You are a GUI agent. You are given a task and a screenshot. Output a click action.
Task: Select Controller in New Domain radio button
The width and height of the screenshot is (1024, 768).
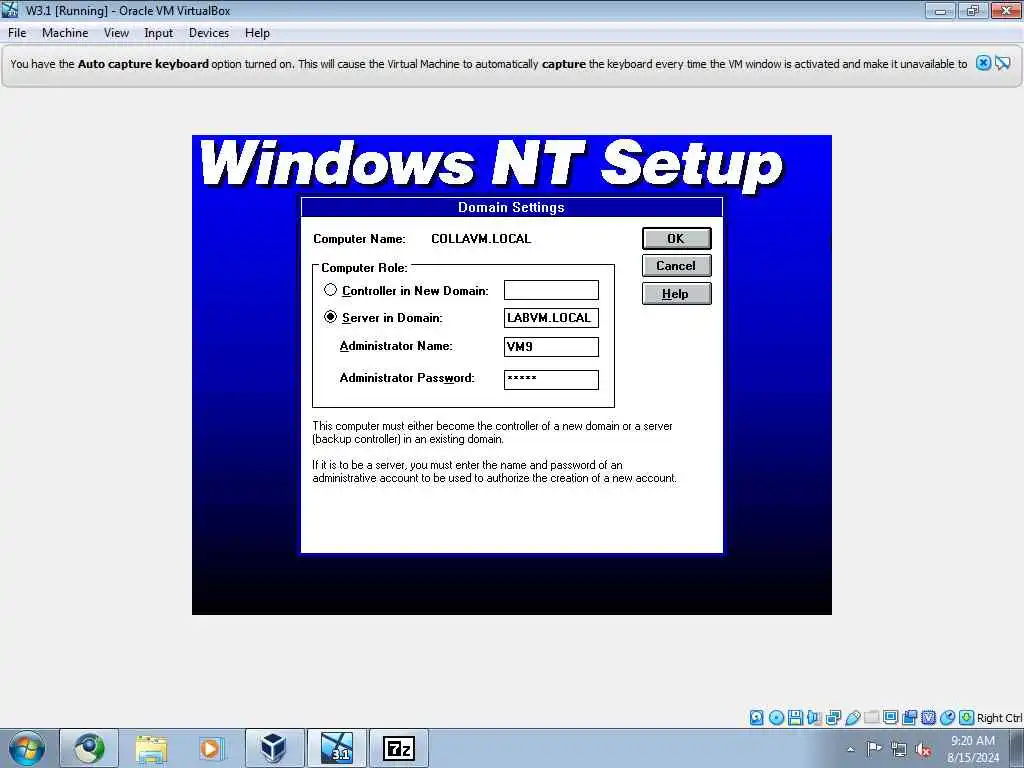(330, 289)
